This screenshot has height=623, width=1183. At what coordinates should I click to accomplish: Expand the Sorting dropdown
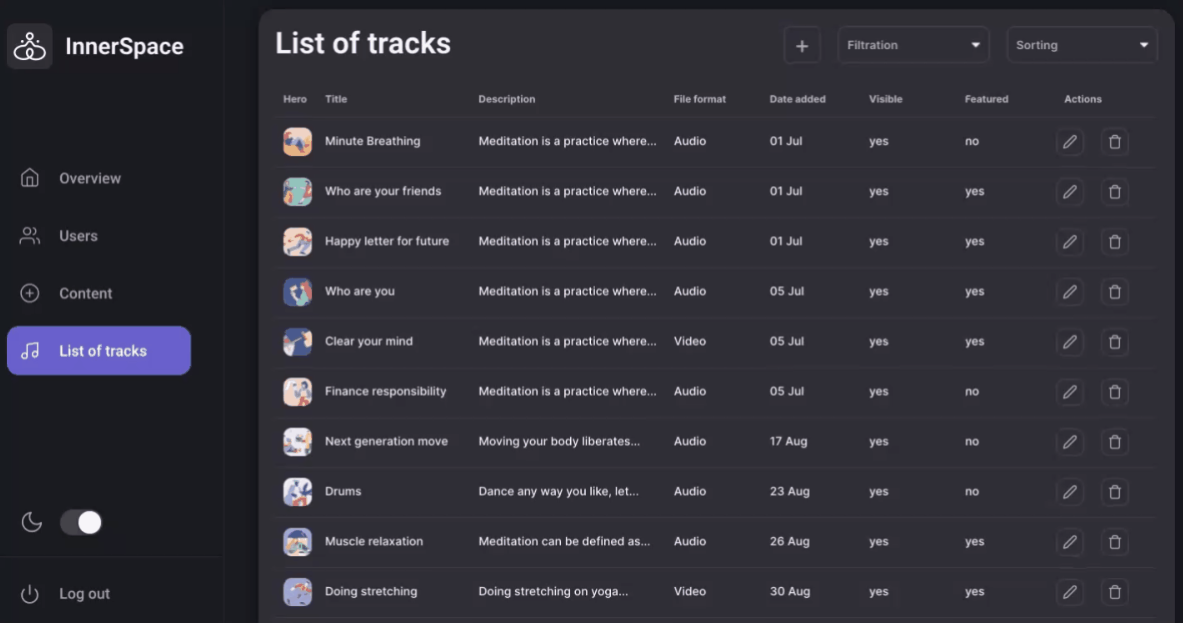[x=1081, y=45]
